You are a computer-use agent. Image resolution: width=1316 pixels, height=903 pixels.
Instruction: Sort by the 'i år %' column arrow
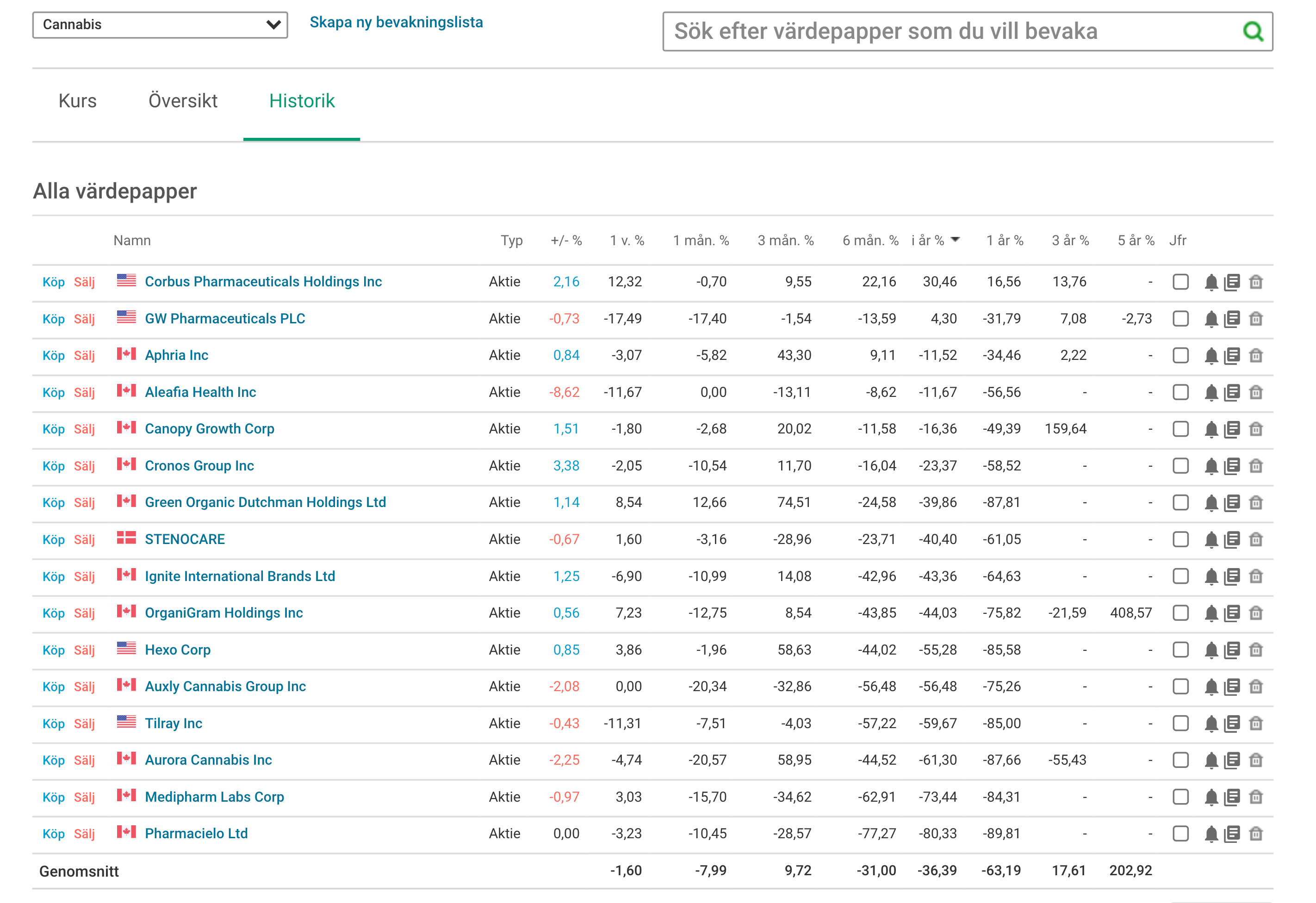click(955, 240)
